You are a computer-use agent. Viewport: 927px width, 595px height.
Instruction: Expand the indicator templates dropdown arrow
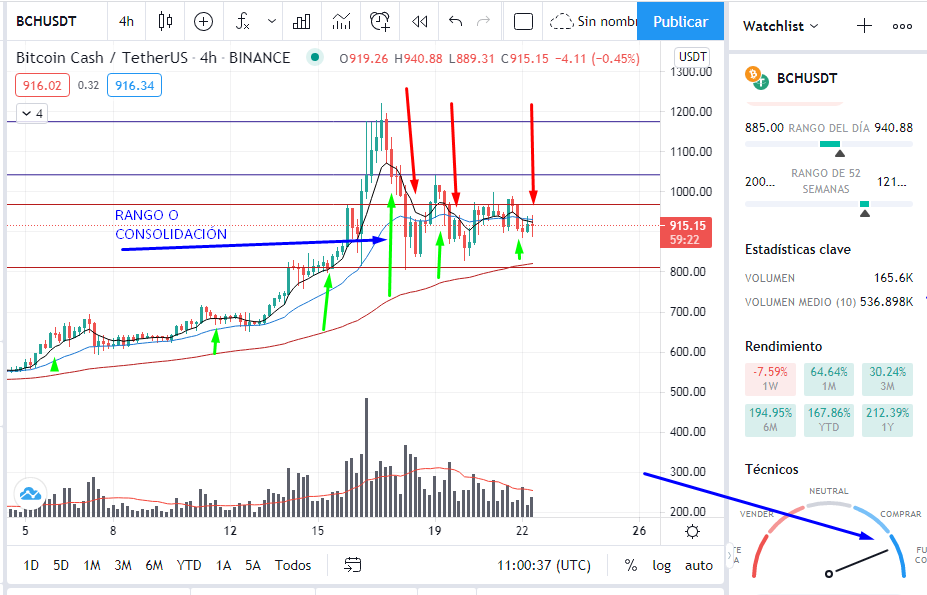click(271, 21)
